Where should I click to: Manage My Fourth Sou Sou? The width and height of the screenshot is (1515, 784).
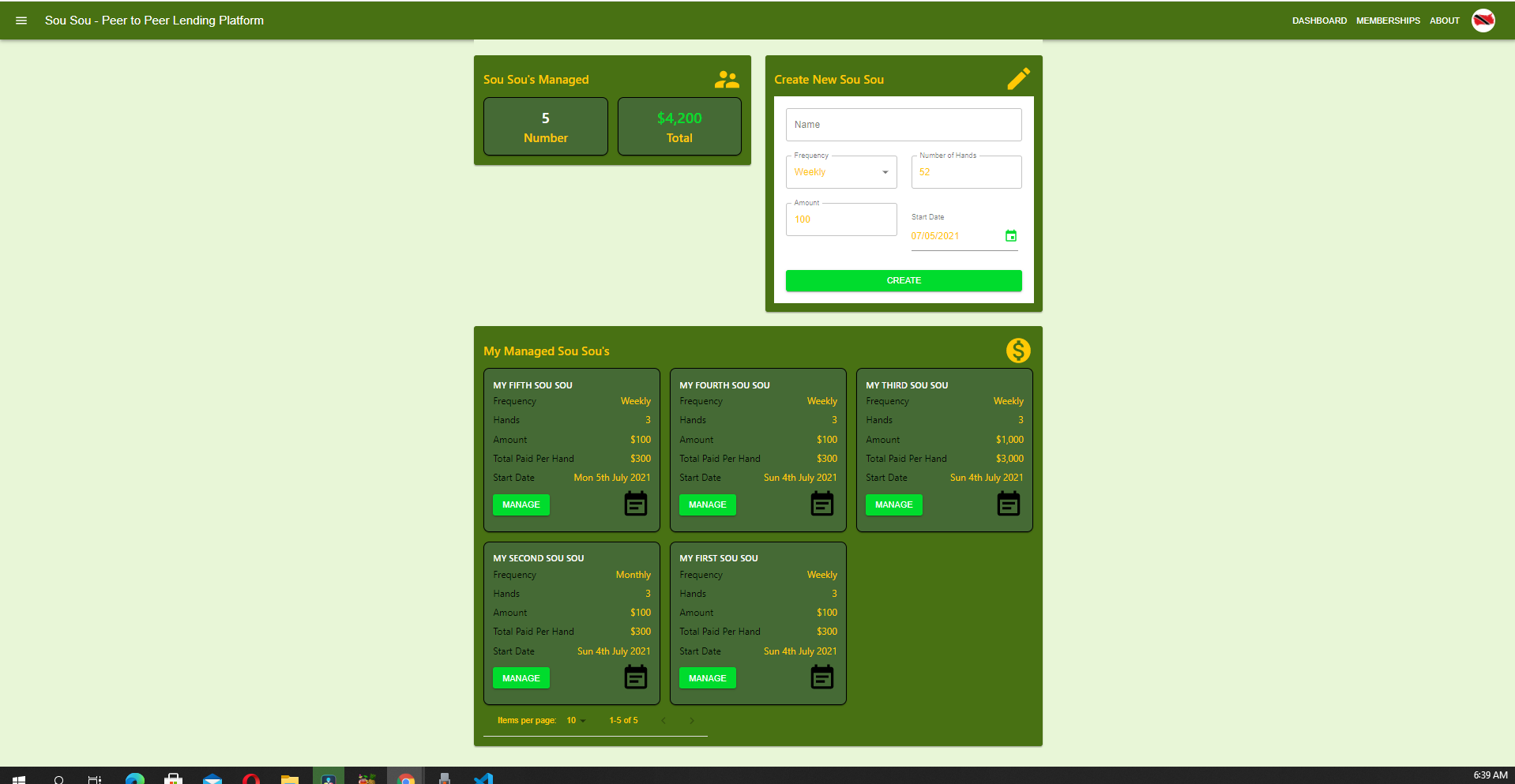[708, 505]
